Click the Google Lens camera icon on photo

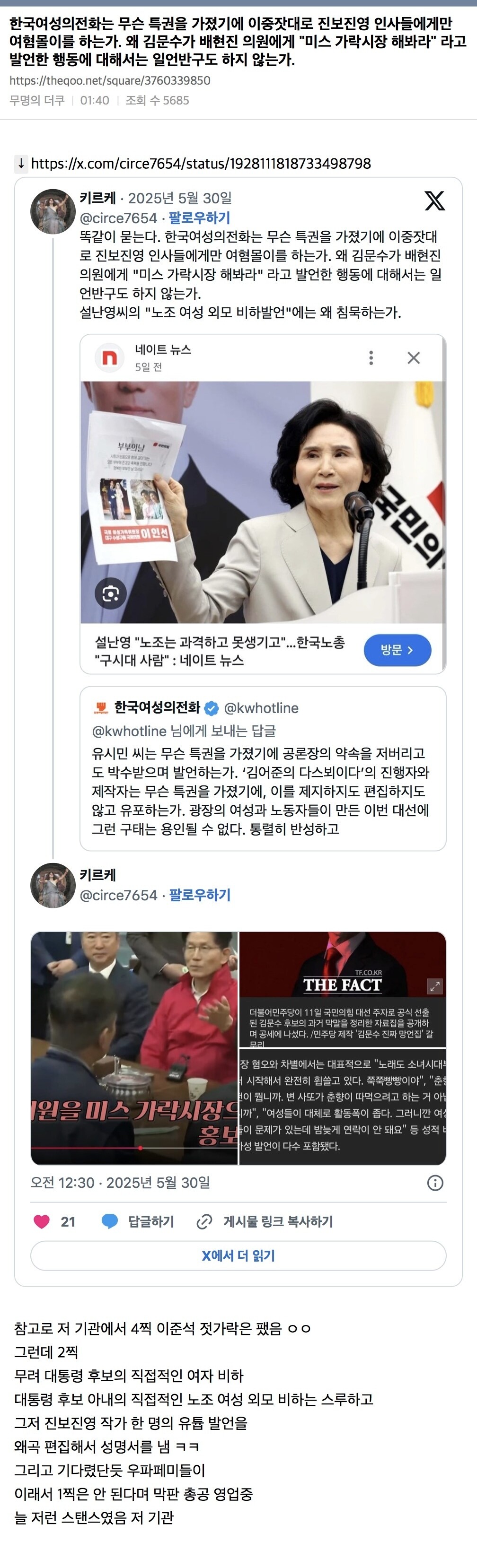click(111, 593)
